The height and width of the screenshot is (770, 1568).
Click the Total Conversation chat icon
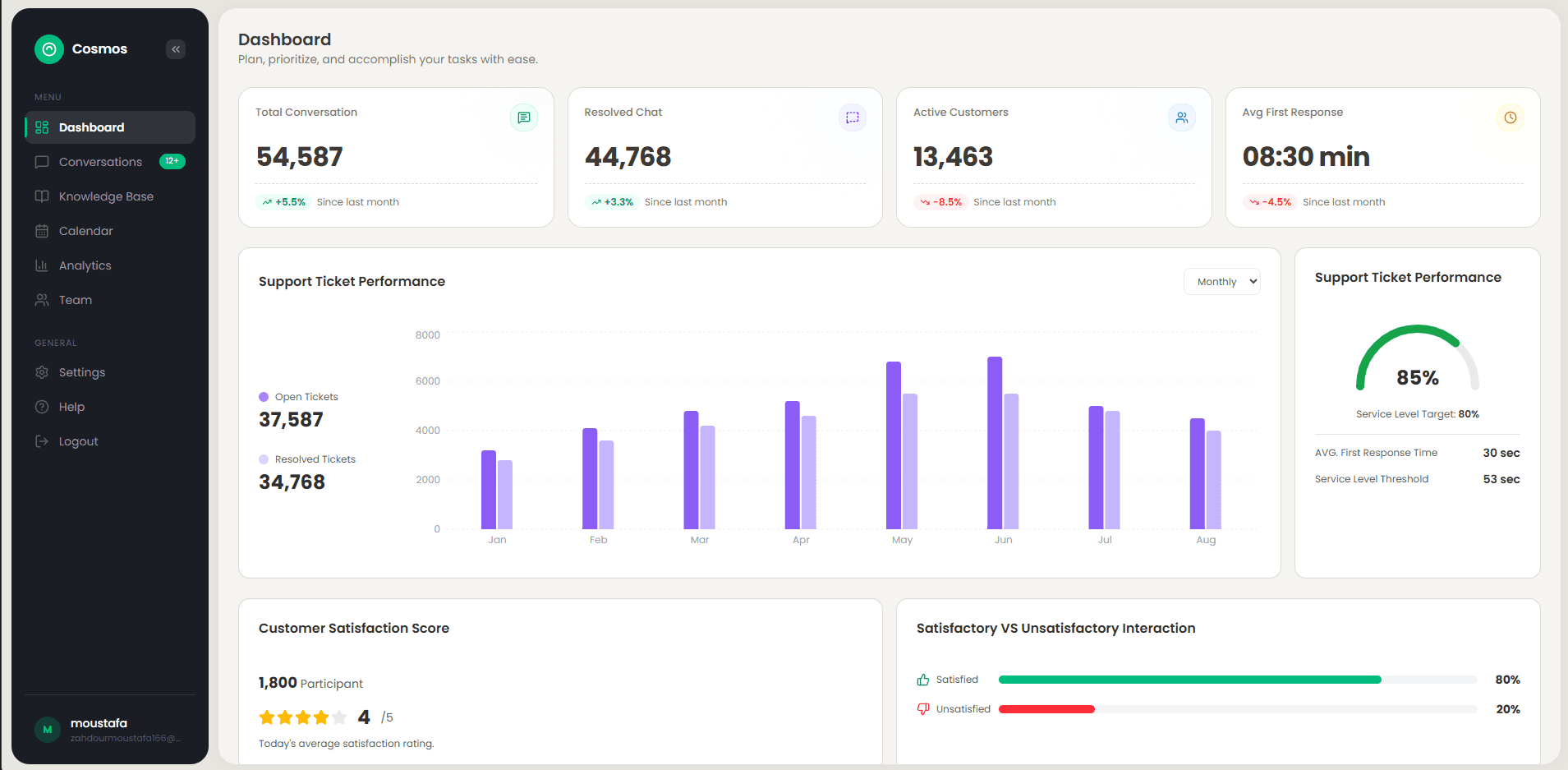click(524, 118)
